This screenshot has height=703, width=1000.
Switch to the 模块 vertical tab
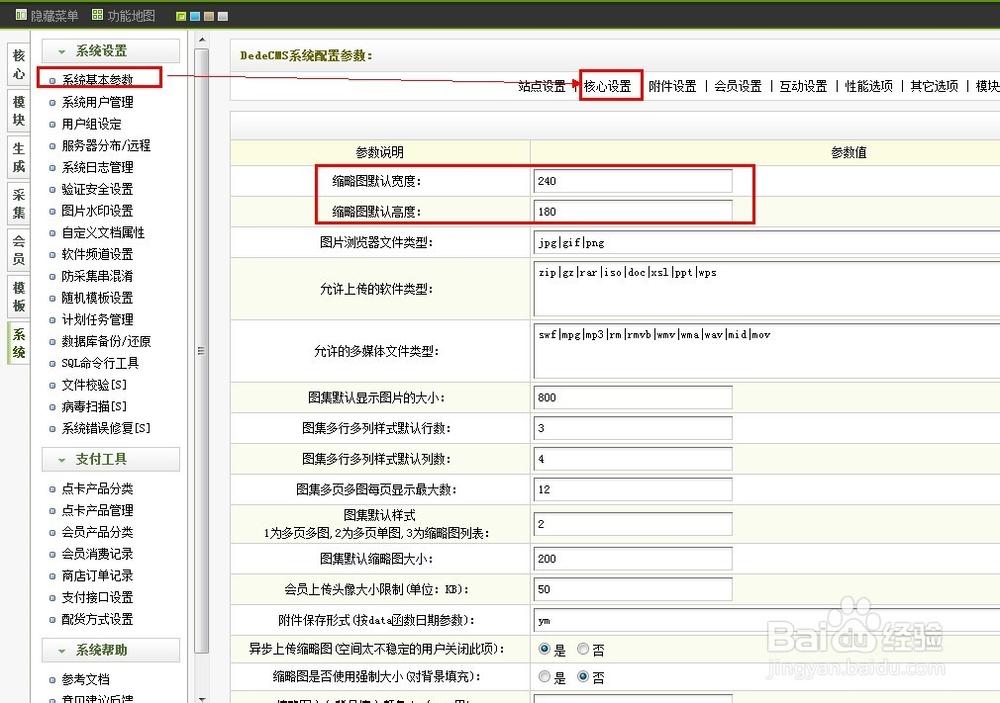point(18,111)
